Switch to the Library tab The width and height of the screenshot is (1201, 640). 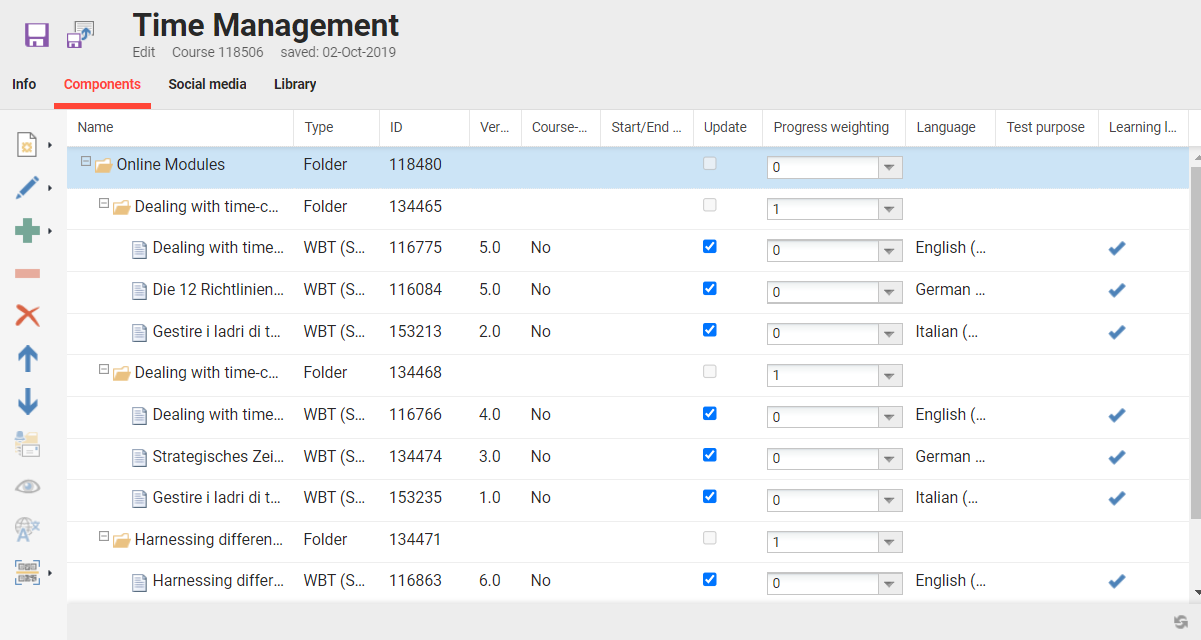point(295,84)
